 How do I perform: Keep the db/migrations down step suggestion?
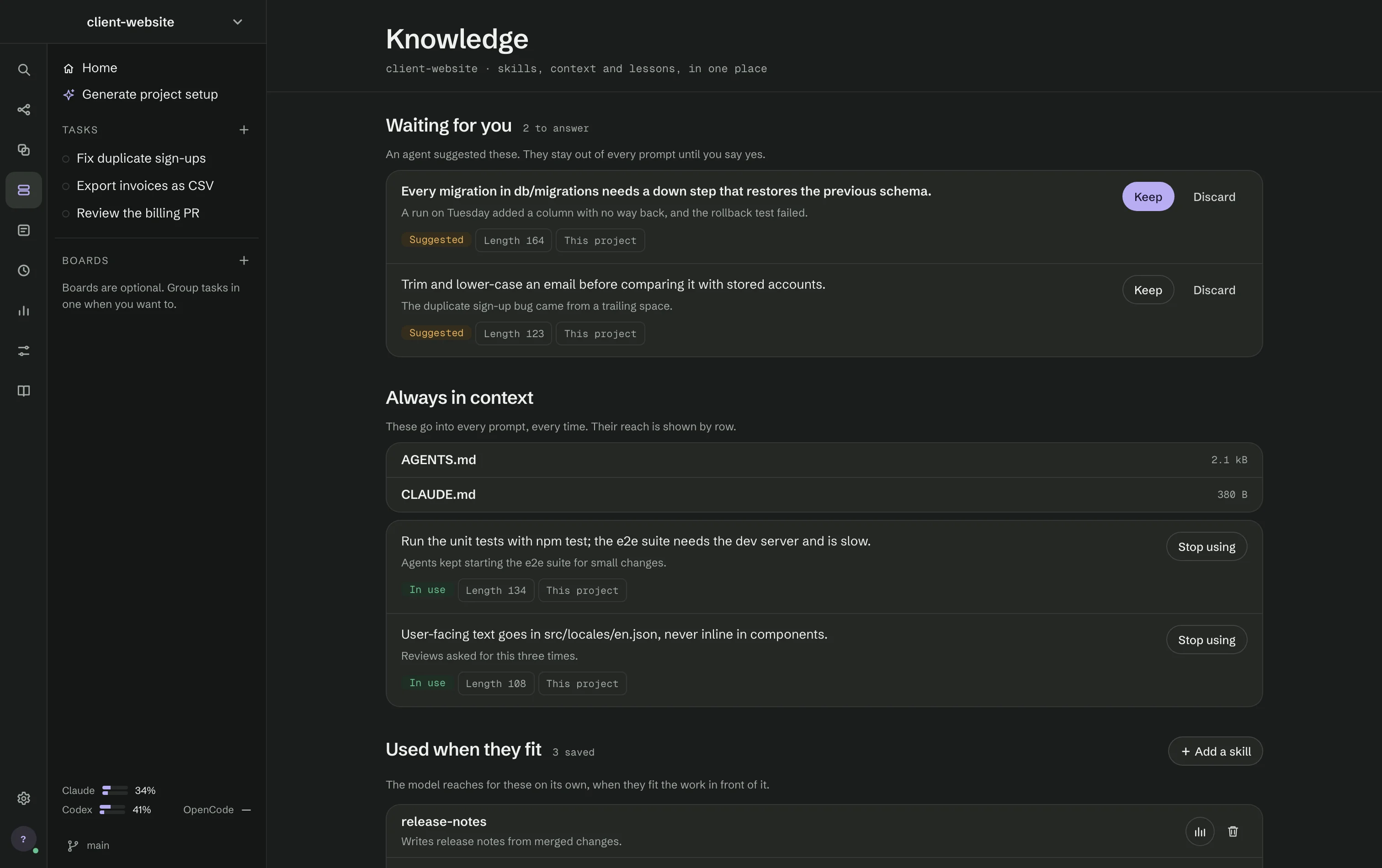[1148, 197]
